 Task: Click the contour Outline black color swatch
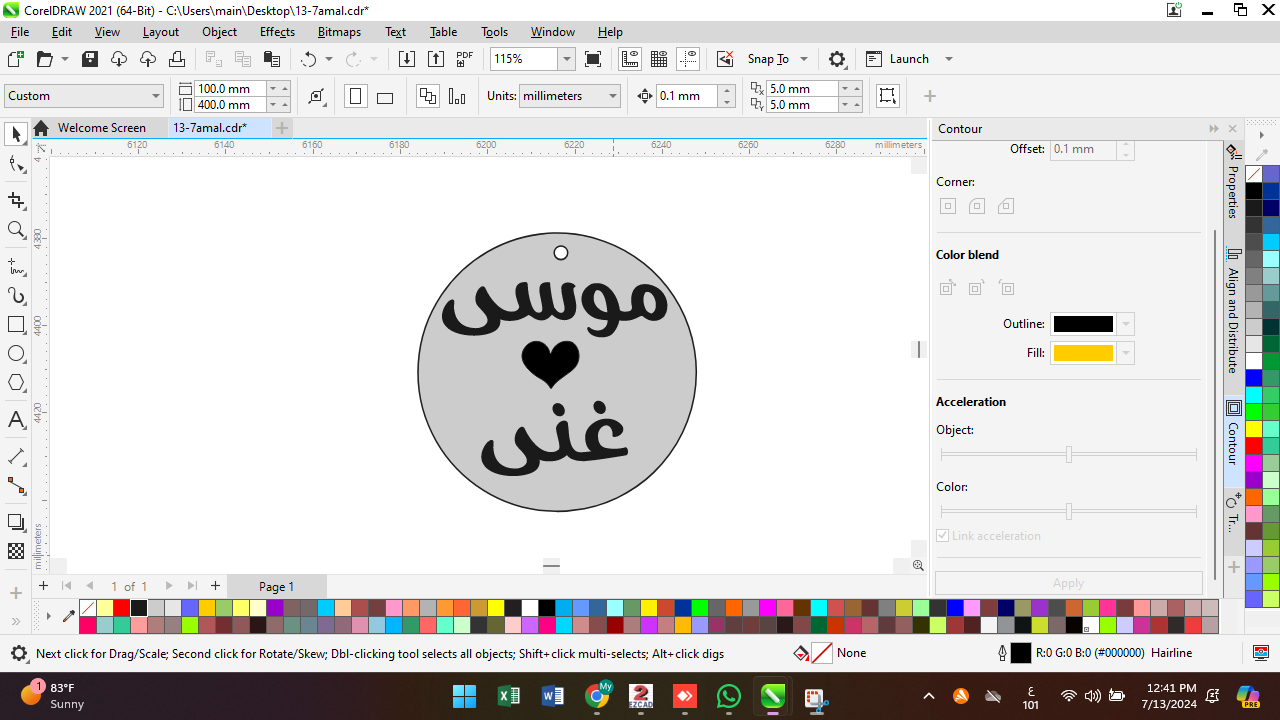(x=1082, y=324)
